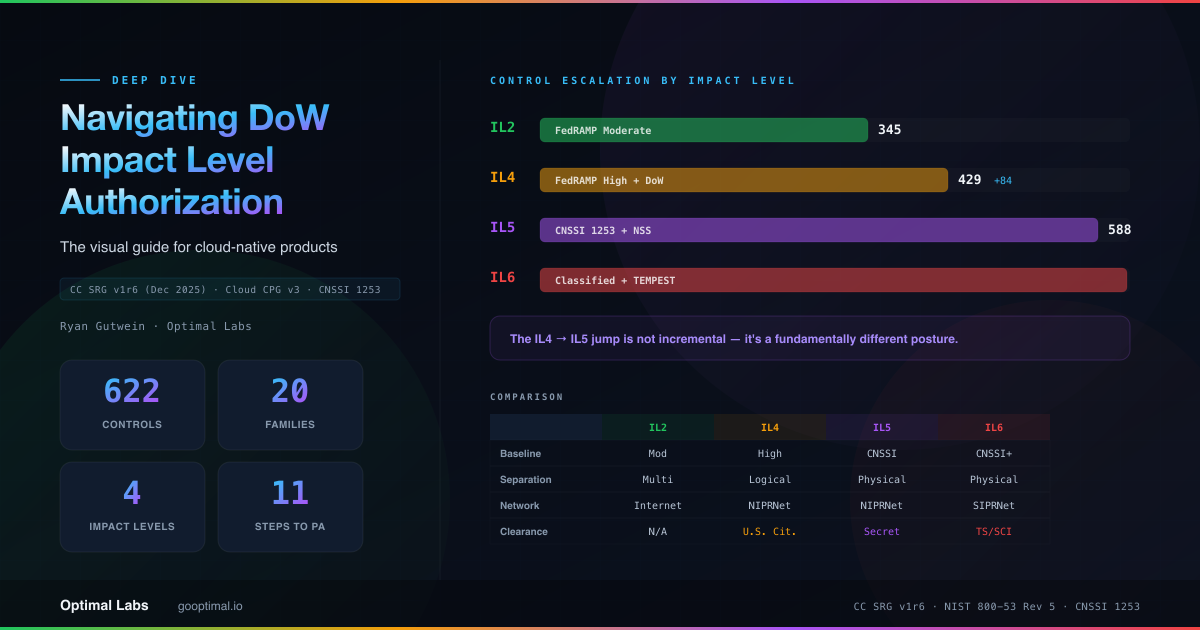This screenshot has height=630, width=1200.
Task: Click the value 345 beside IL2 bar
Action: coord(890,130)
